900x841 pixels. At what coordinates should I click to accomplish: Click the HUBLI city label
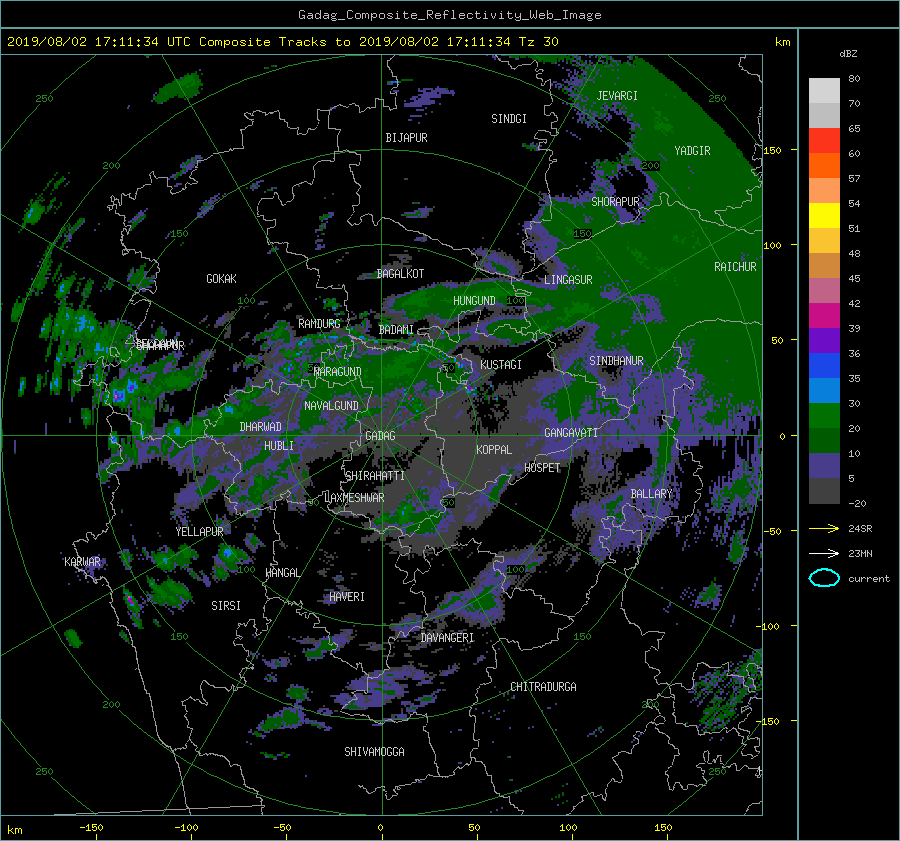click(x=279, y=446)
